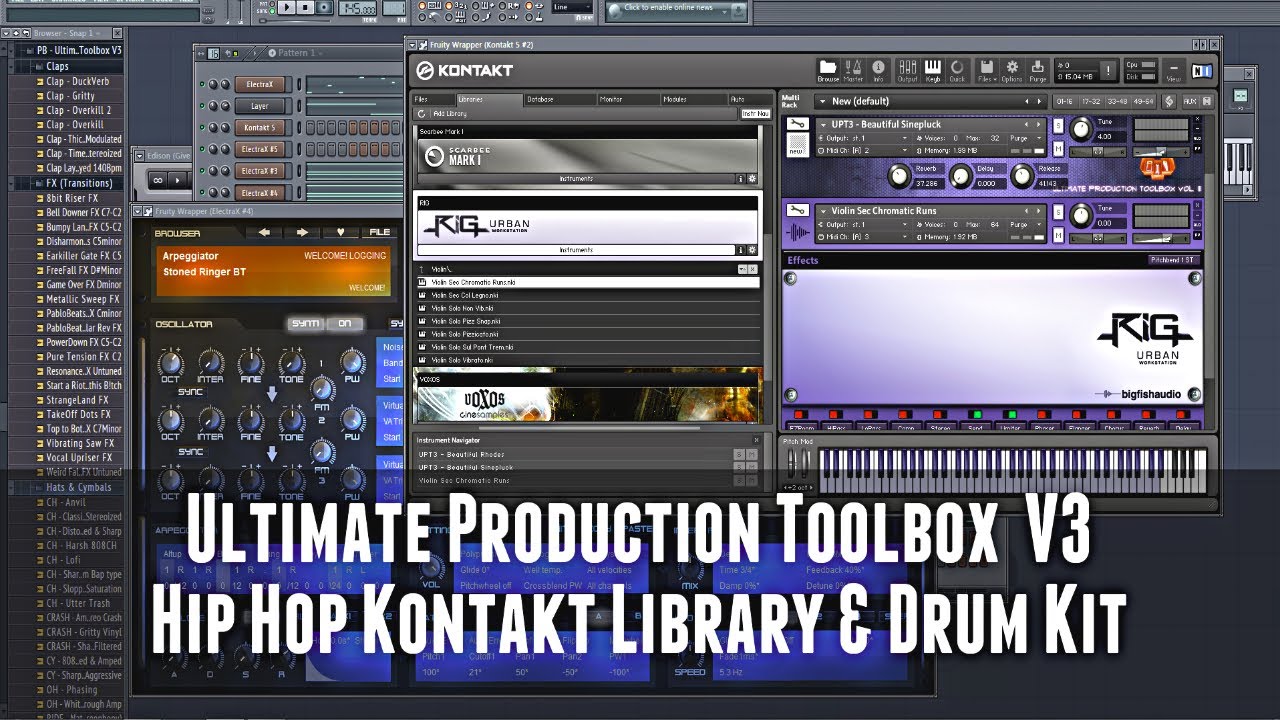This screenshot has height=720, width=1280.
Task: Click the FILE button in ElectraX browser
Action: pos(380,232)
